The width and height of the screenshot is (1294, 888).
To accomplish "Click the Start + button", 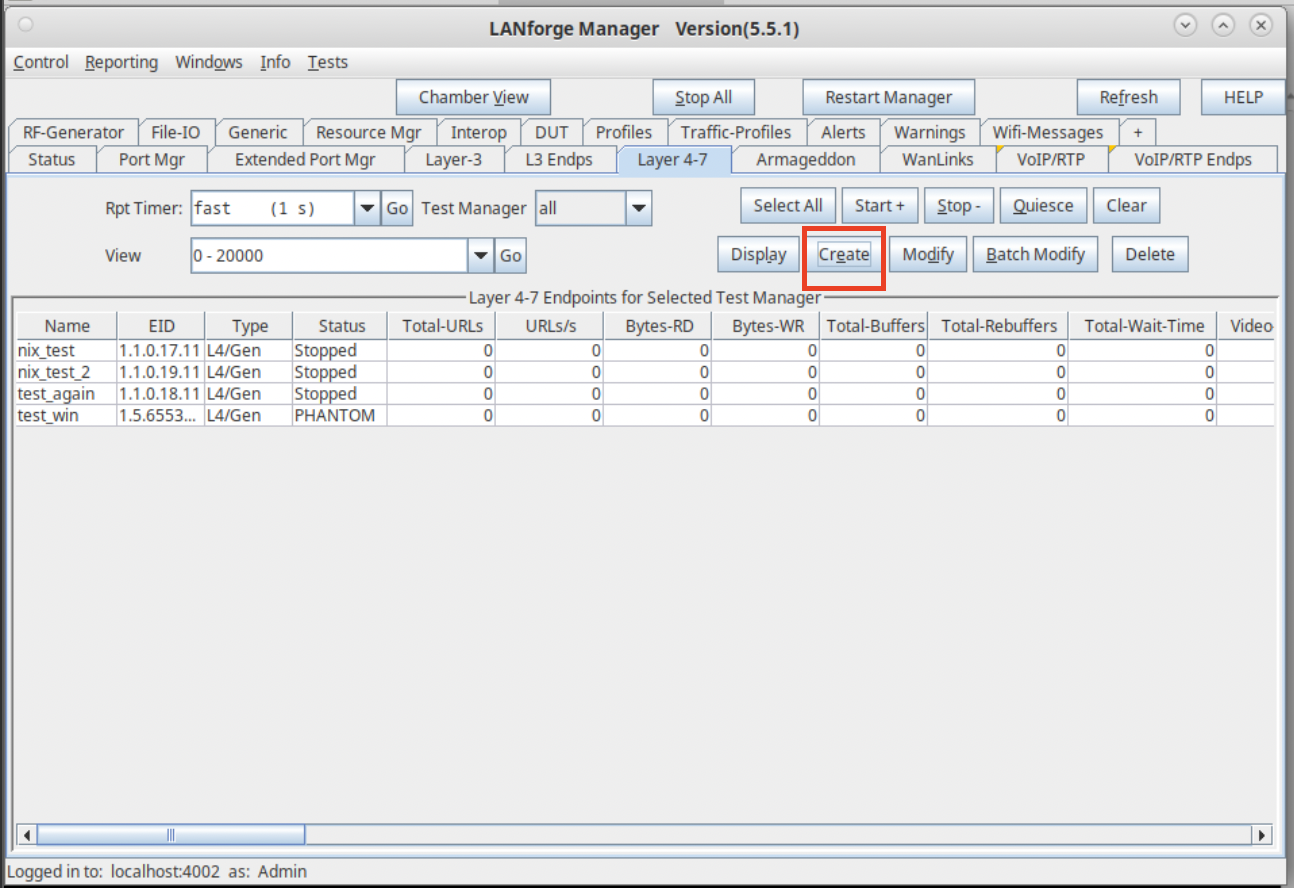I will pos(880,205).
